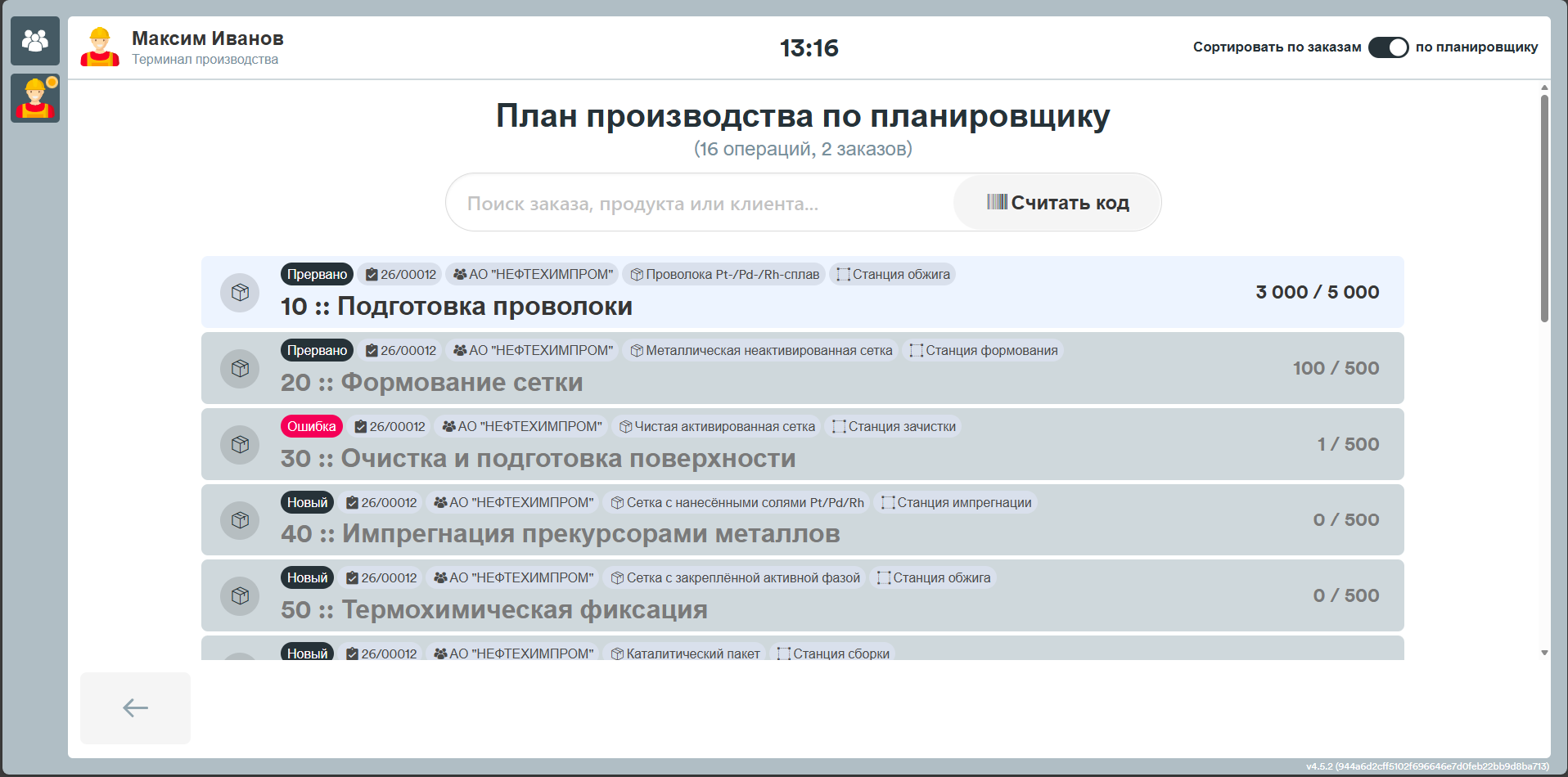This screenshot has width=1568, height=777.
Task: Open operation 40 :: Импрегнация прекурсорами металлов
Action: [803, 520]
